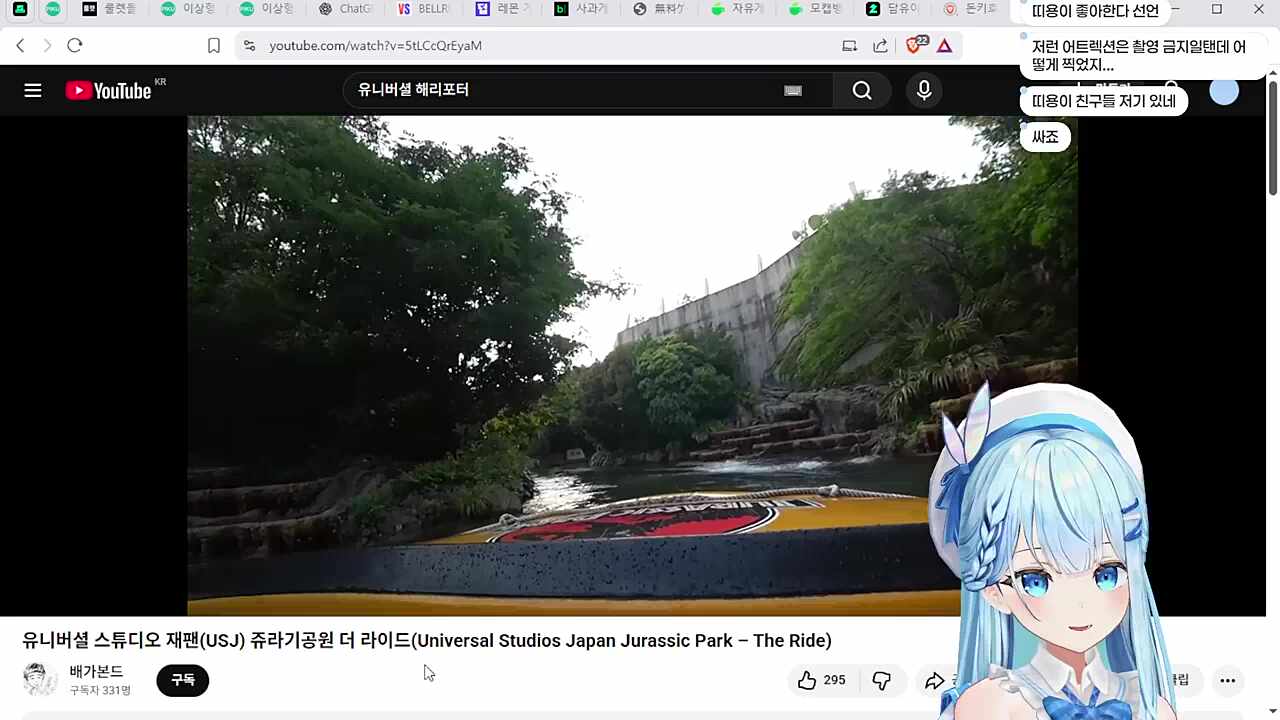Click the keyboard icon inside the search bar
The height and width of the screenshot is (720, 1280).
[x=792, y=90]
